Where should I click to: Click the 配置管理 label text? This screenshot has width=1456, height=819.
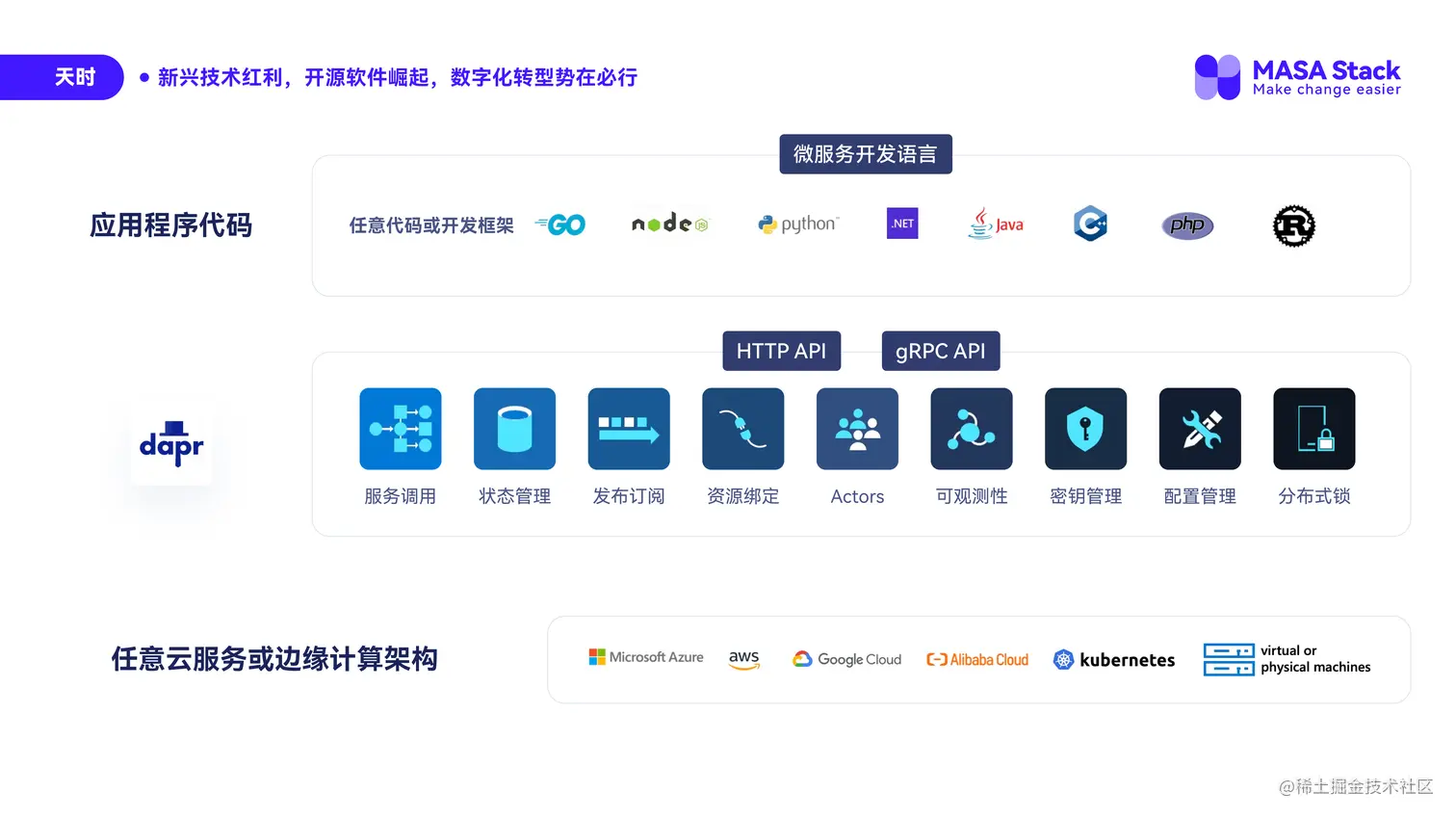click(1200, 496)
